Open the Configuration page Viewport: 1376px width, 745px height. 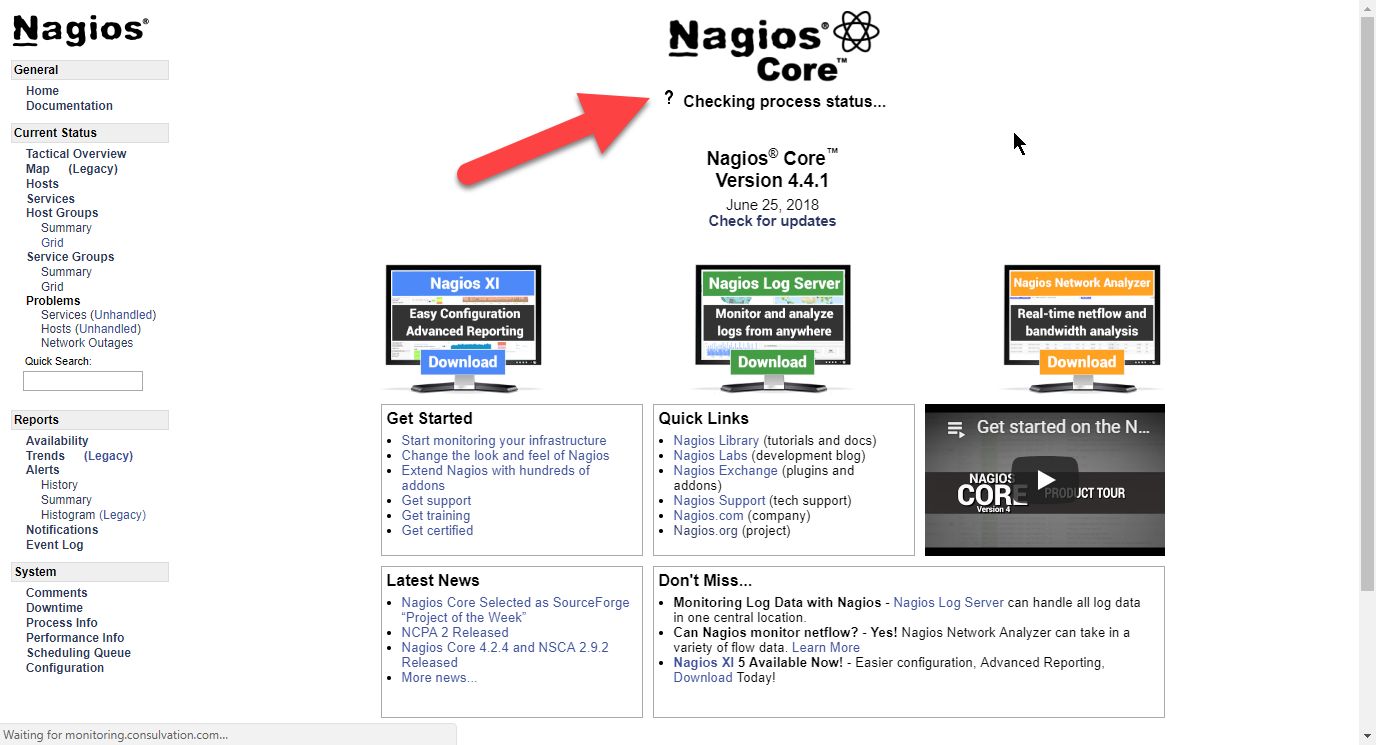pos(65,668)
